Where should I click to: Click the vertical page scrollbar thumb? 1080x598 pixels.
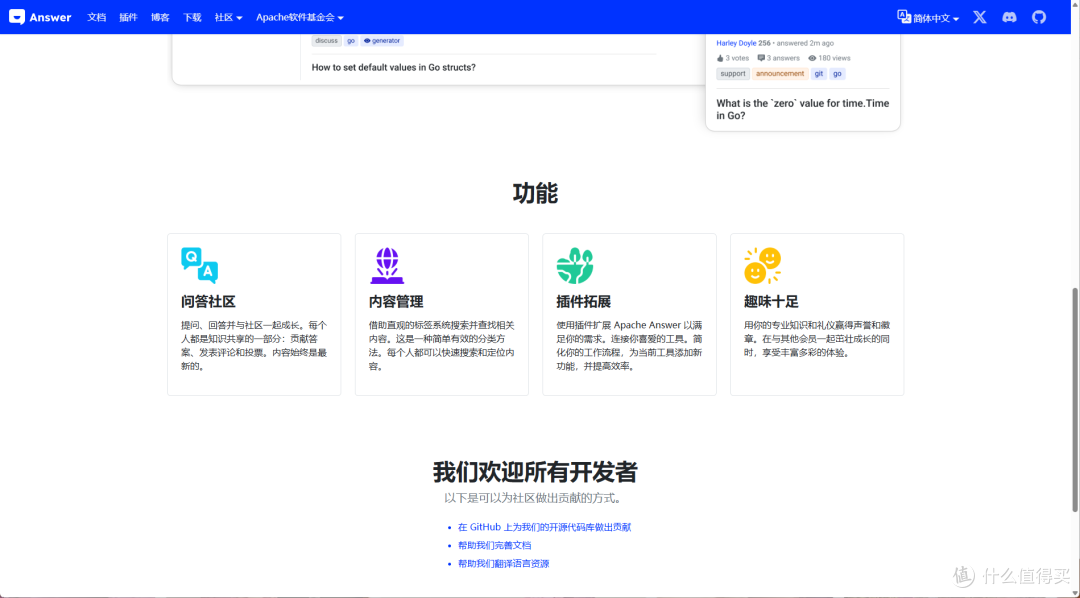[x=1074, y=400]
